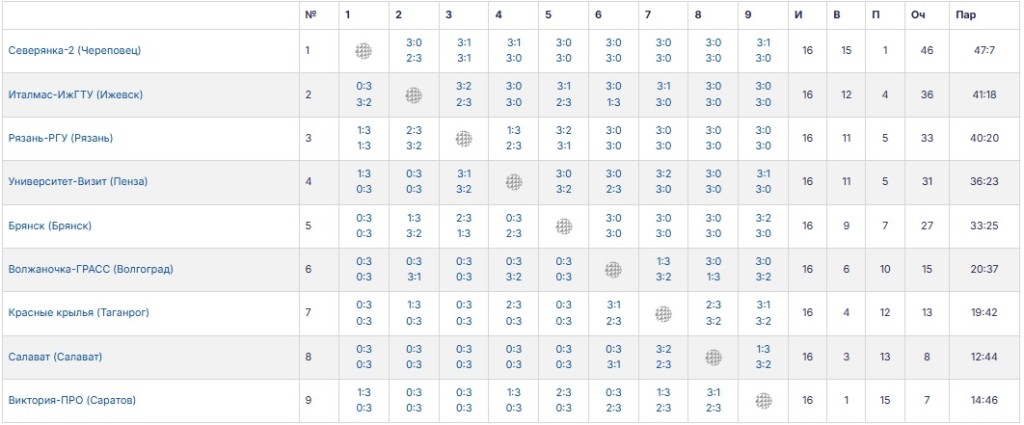Image resolution: width=1024 pixels, height=425 pixels.
Task: Click the volleyball icon in Рязань-РГУ row
Action: click(464, 139)
